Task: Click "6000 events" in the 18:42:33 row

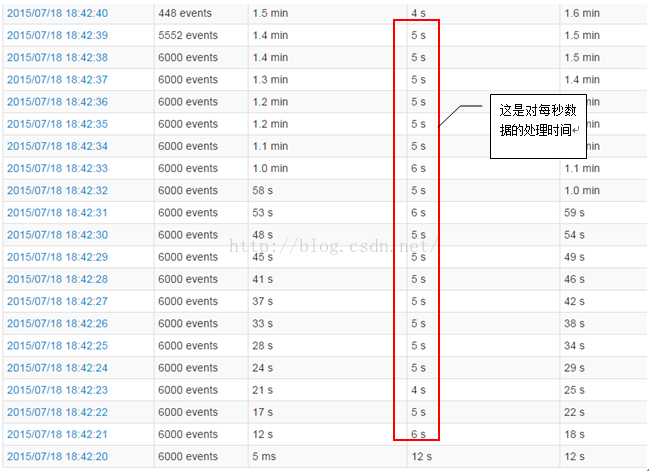Action: coord(188,168)
